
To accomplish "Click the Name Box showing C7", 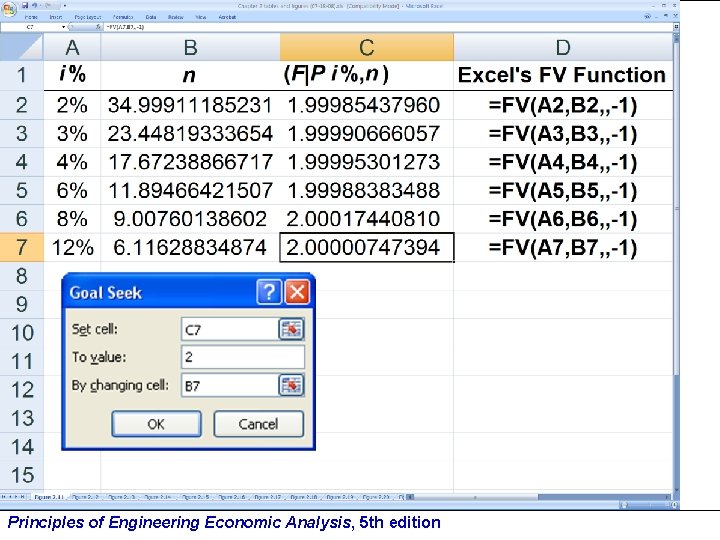I will (x=30, y=27).
